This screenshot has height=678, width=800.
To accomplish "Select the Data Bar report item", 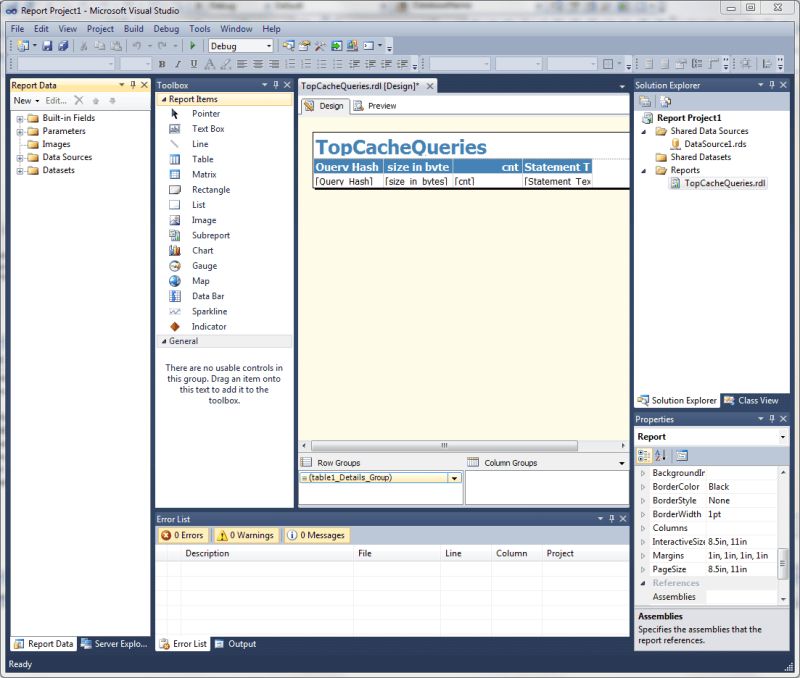I will 206,296.
